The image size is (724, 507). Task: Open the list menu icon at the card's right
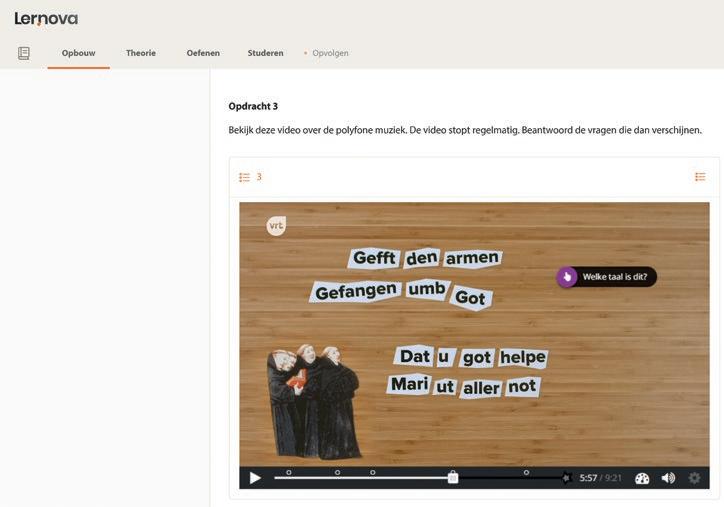(x=700, y=177)
